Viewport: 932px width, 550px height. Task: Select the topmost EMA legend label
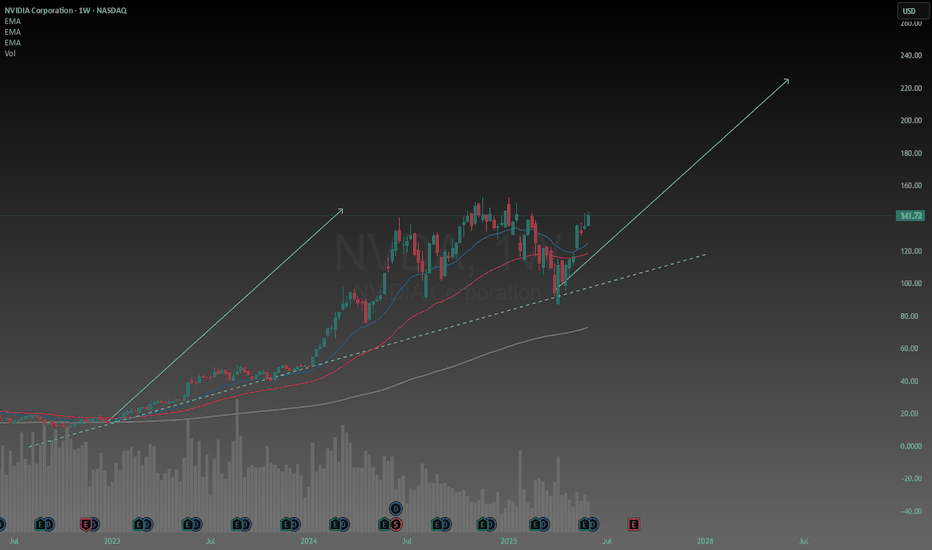[x=12, y=21]
